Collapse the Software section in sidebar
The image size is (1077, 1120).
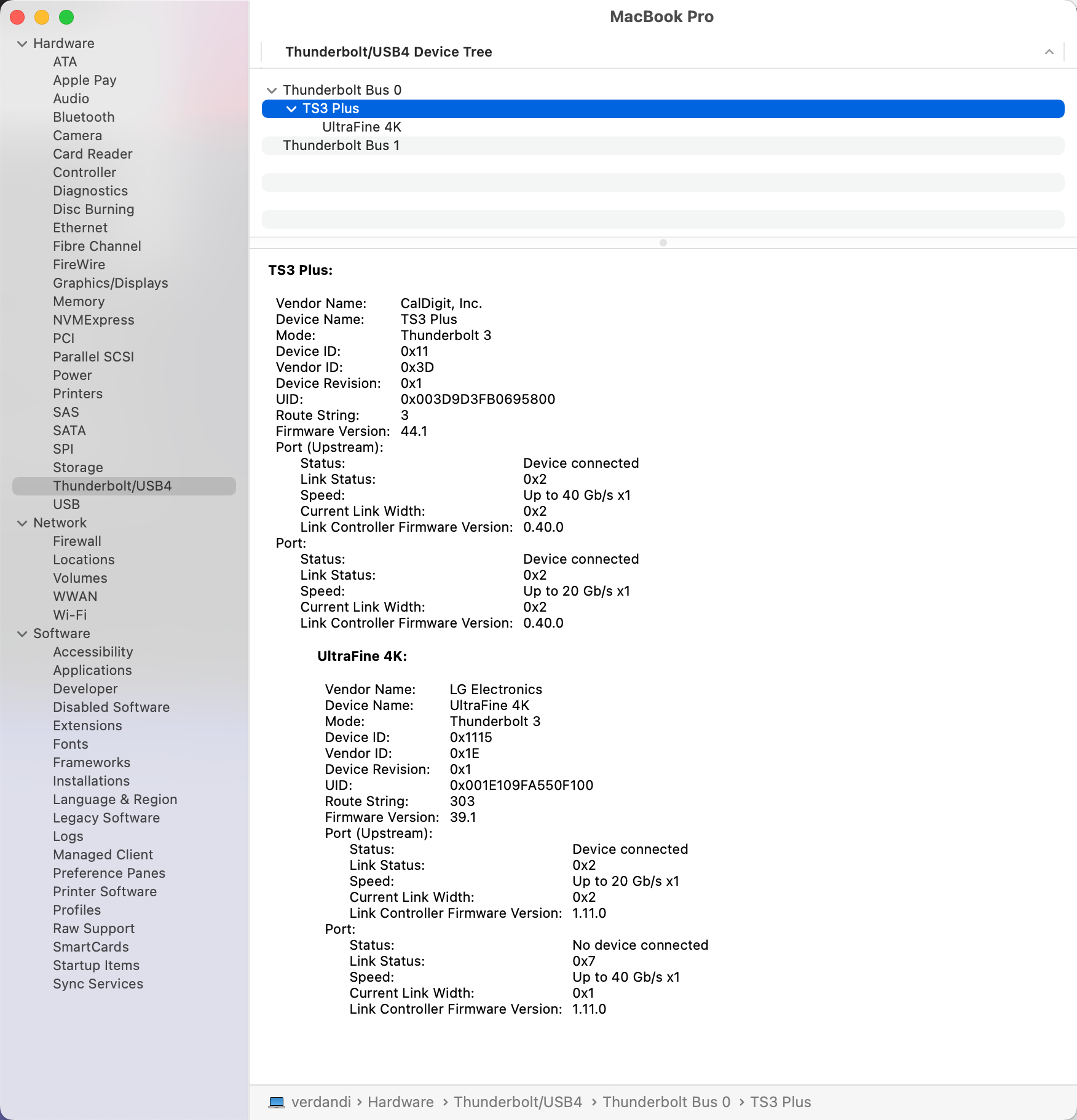tap(22, 634)
